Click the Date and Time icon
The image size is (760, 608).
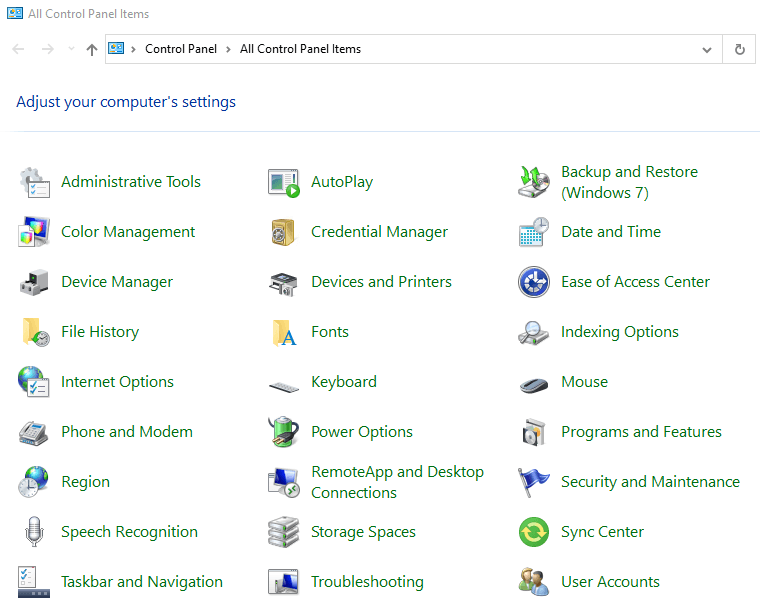pyautogui.click(x=534, y=232)
